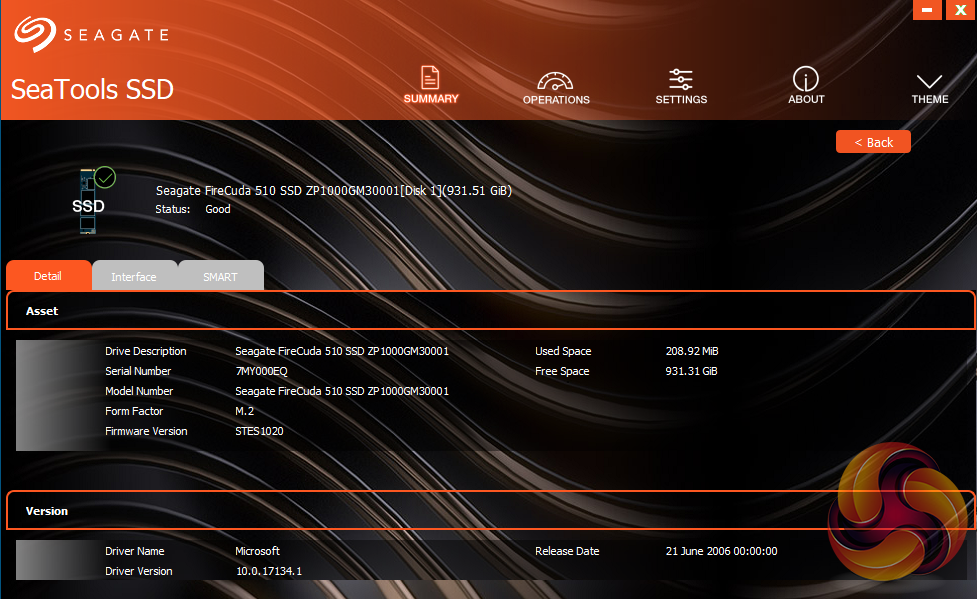Expand the Theme chevron menu
The width and height of the screenshot is (977, 601).
point(930,88)
